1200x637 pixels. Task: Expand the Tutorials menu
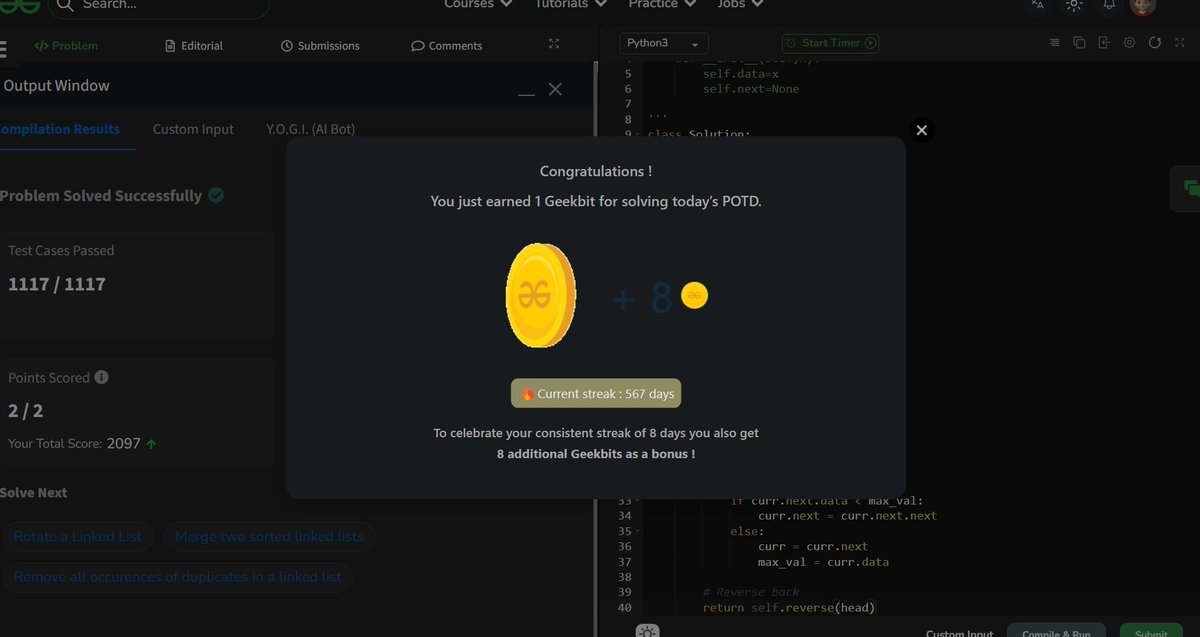[x=571, y=4]
